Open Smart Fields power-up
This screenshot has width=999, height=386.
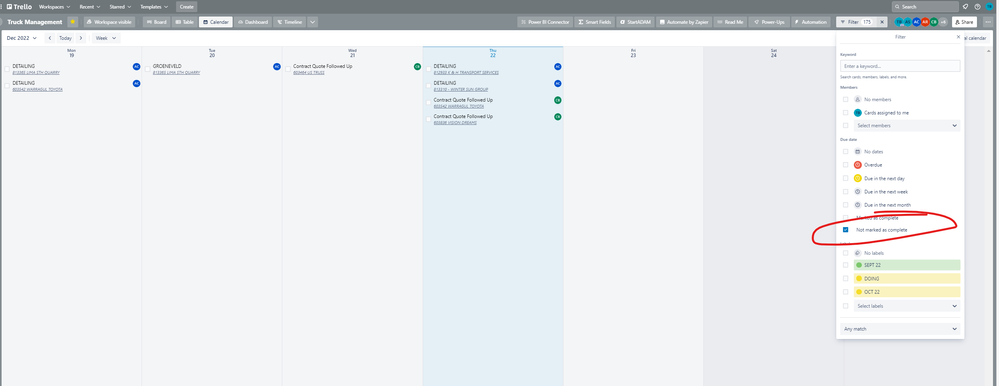594,22
